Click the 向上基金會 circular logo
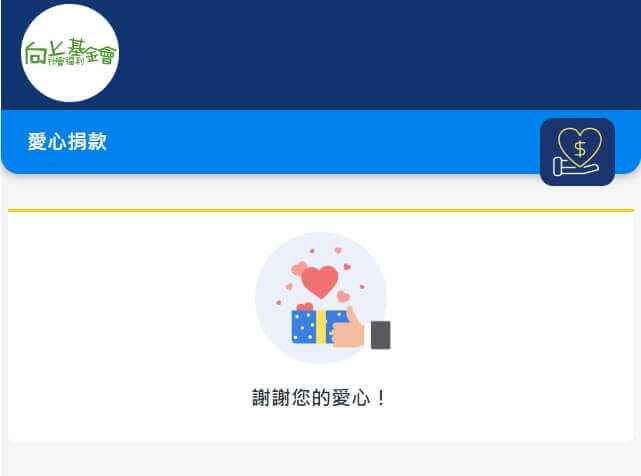Screen dimensions: 641x476 [70, 53]
